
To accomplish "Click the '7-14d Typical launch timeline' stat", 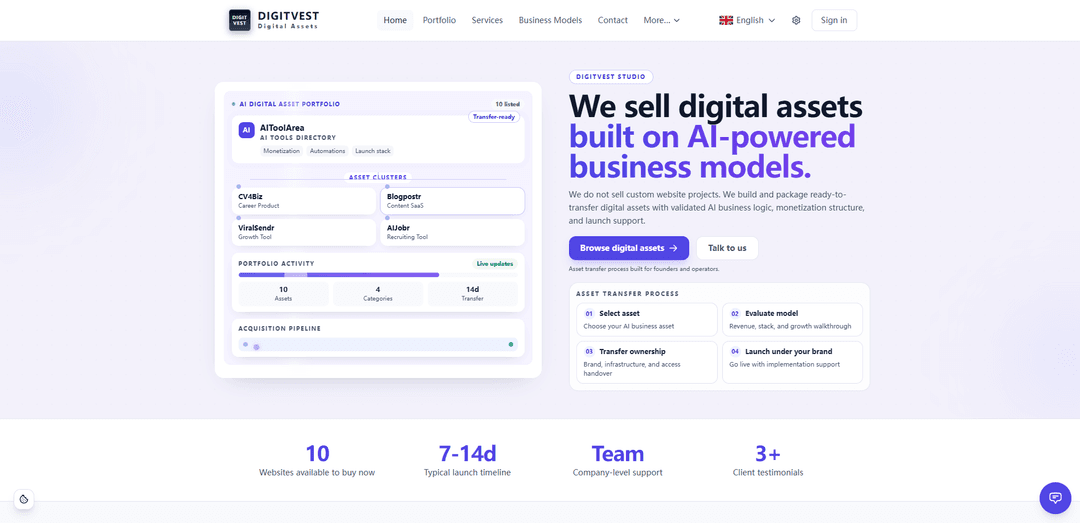I will pos(468,461).
